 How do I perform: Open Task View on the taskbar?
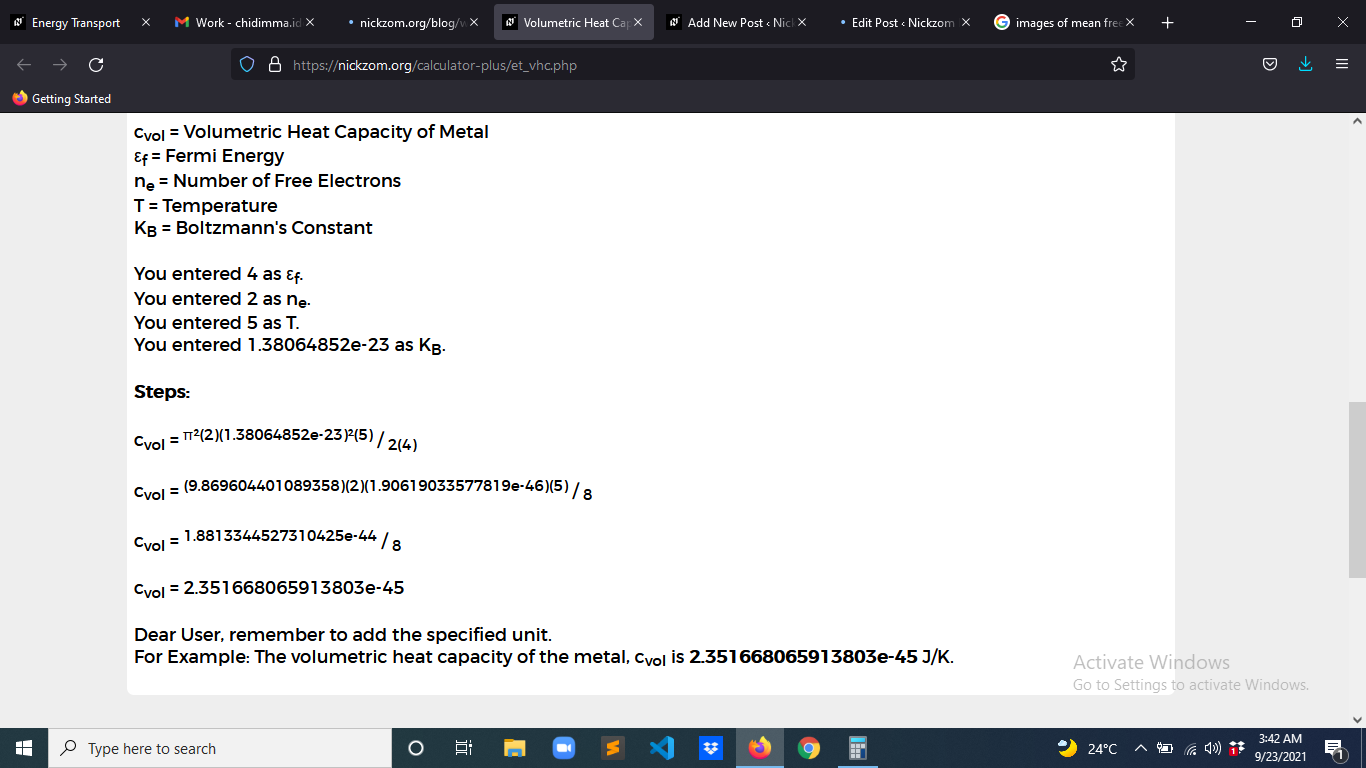click(464, 748)
